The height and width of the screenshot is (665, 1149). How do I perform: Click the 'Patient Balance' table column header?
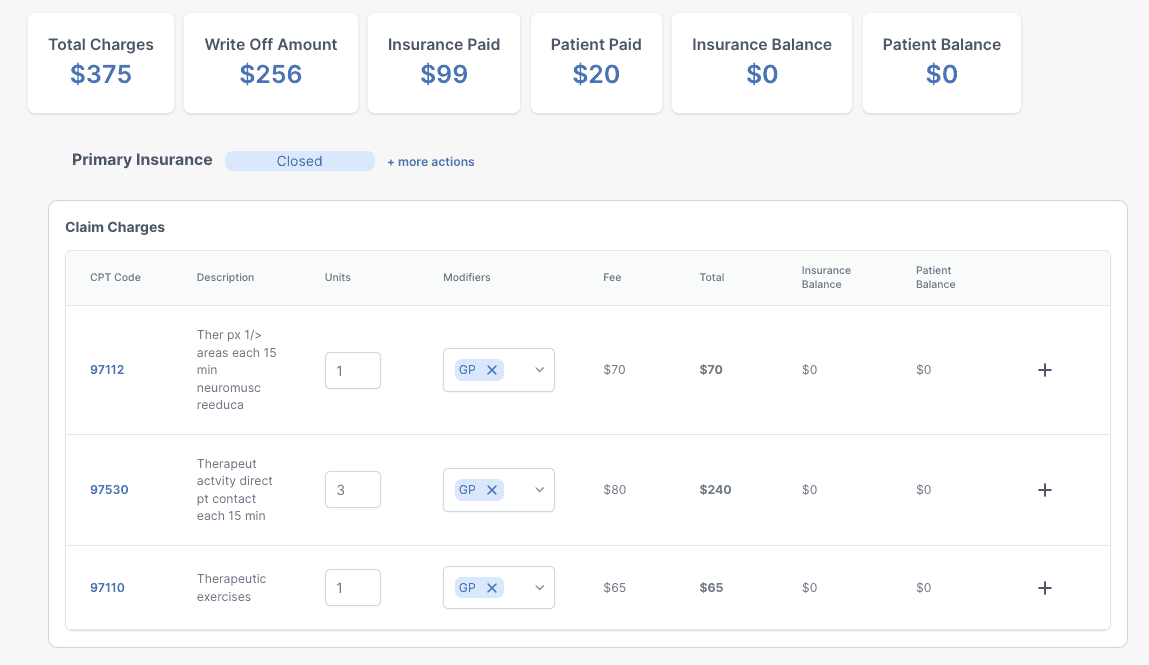pos(935,278)
